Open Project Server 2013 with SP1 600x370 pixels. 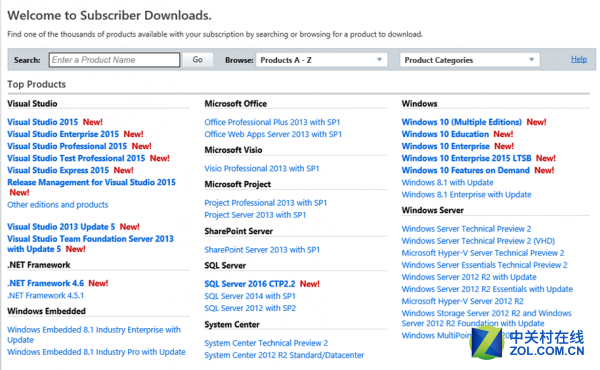tap(255, 215)
